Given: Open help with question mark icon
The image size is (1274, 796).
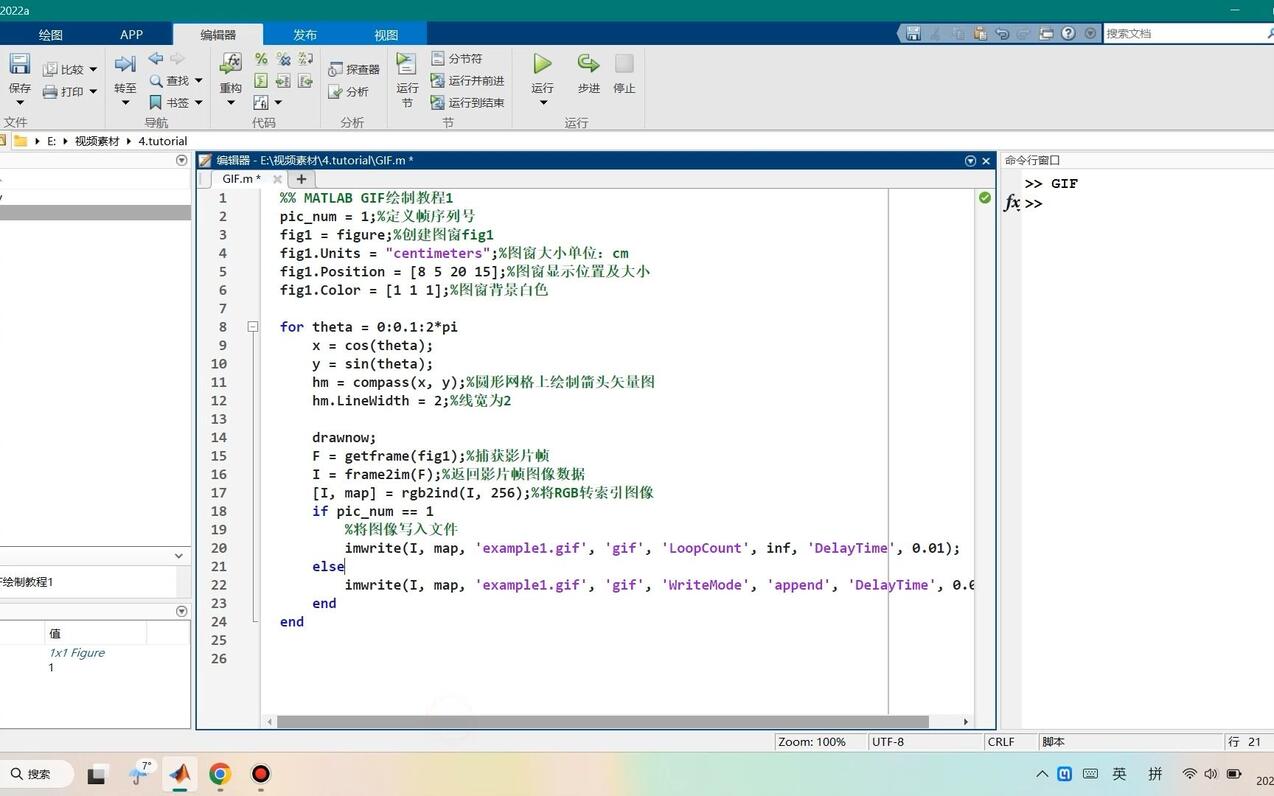Looking at the screenshot, I should (x=1069, y=33).
